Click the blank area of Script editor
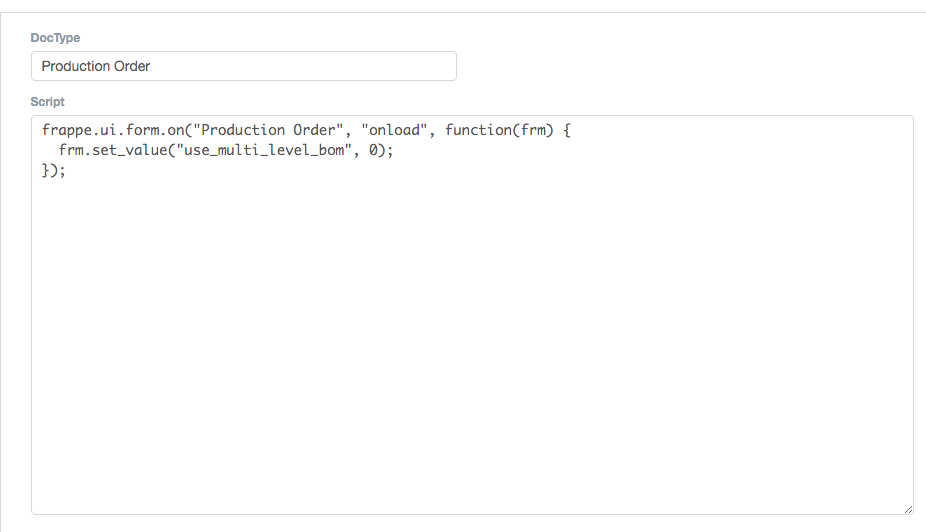 coord(472,342)
